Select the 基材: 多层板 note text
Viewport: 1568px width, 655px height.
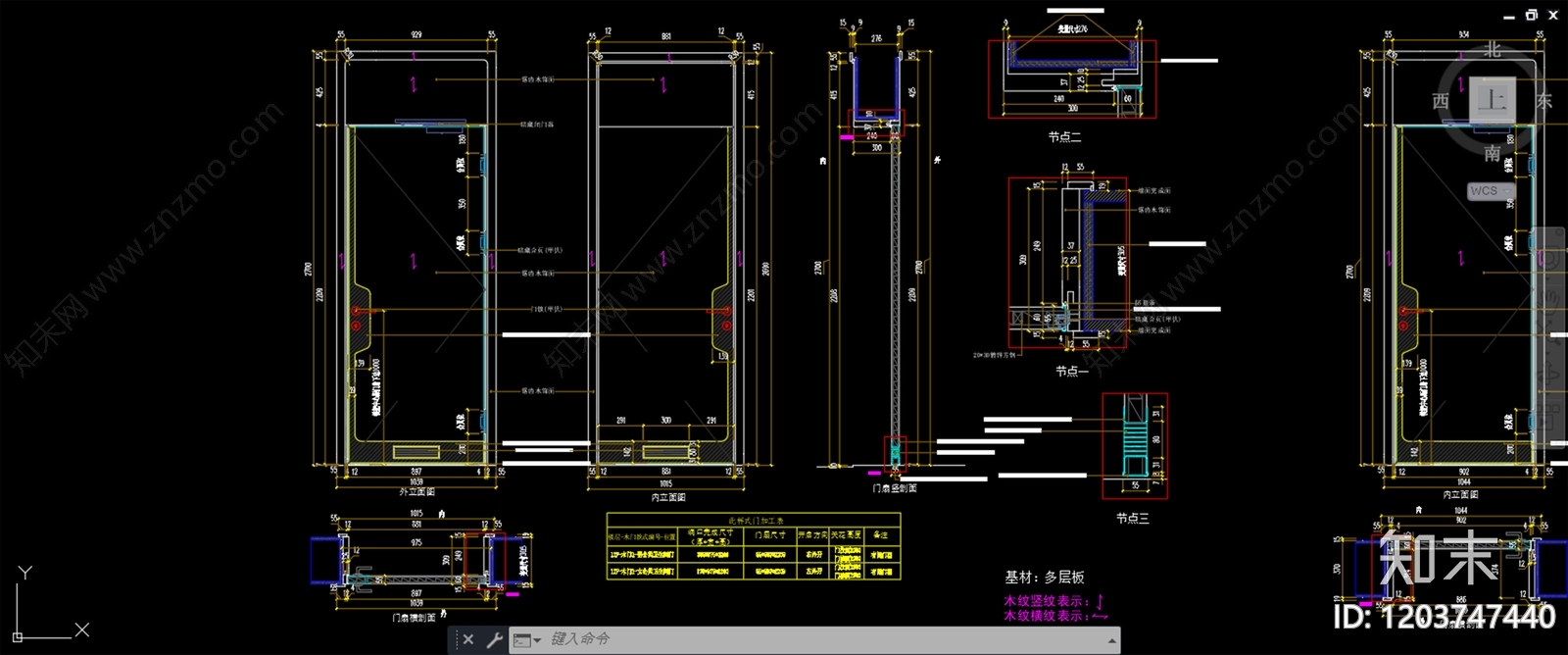pyautogui.click(x=1045, y=578)
